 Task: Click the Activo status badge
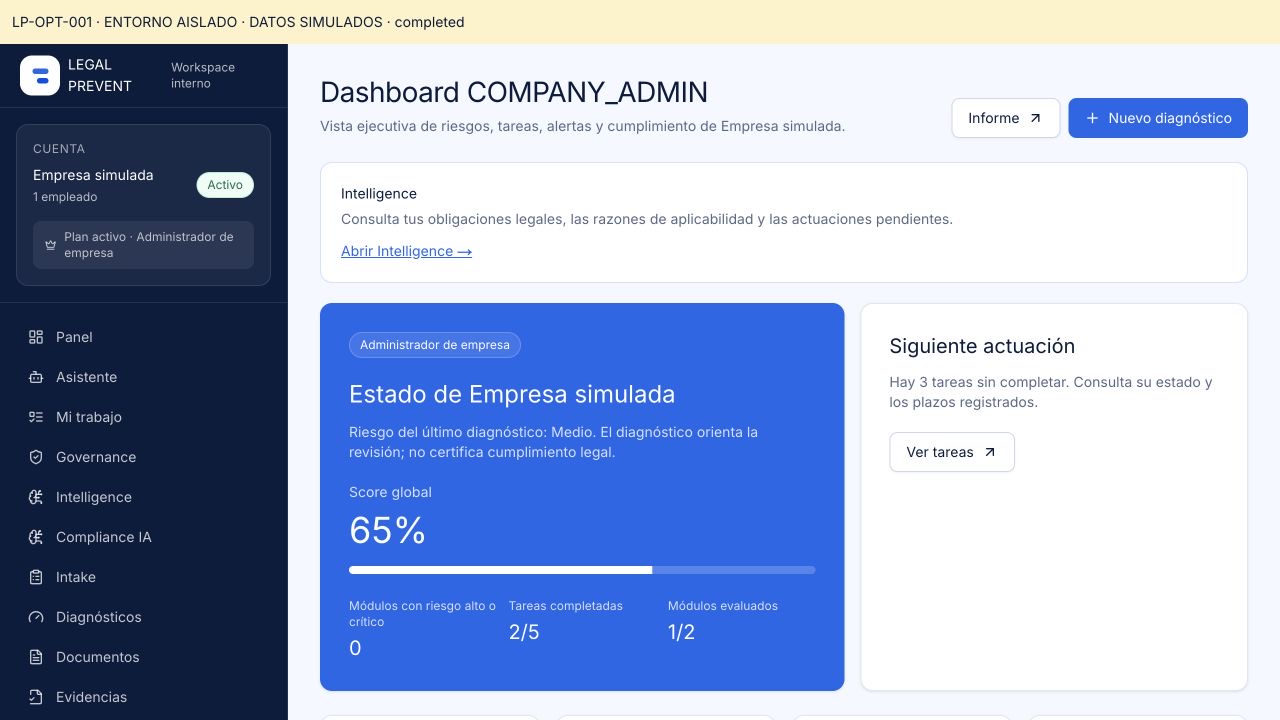click(225, 185)
